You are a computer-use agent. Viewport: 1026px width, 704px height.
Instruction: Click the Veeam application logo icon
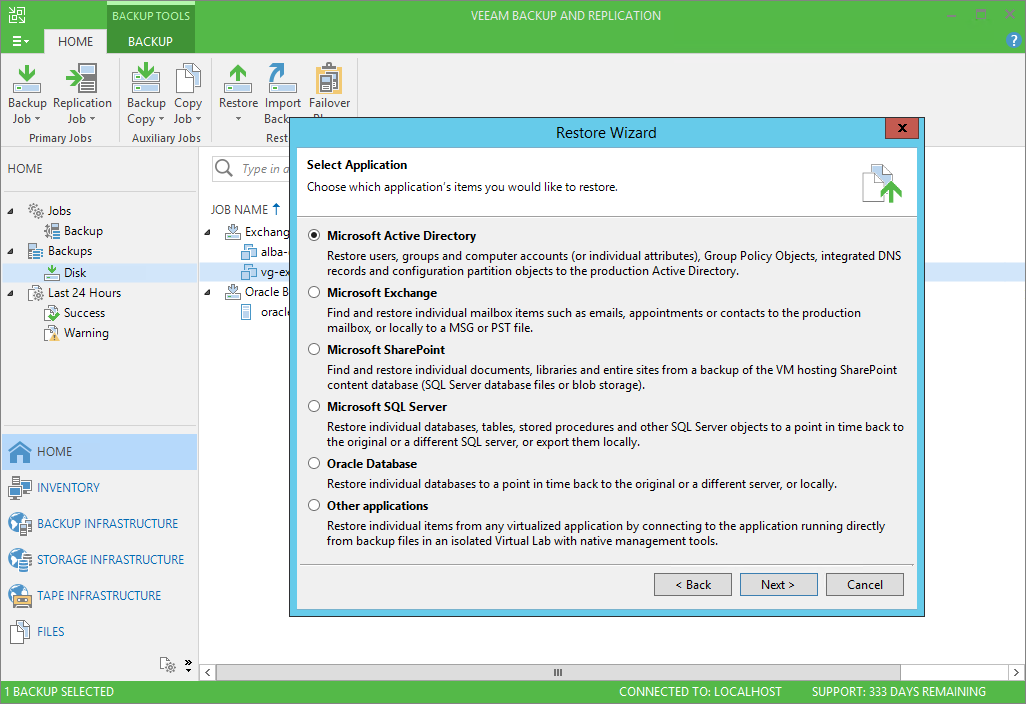coord(17,15)
